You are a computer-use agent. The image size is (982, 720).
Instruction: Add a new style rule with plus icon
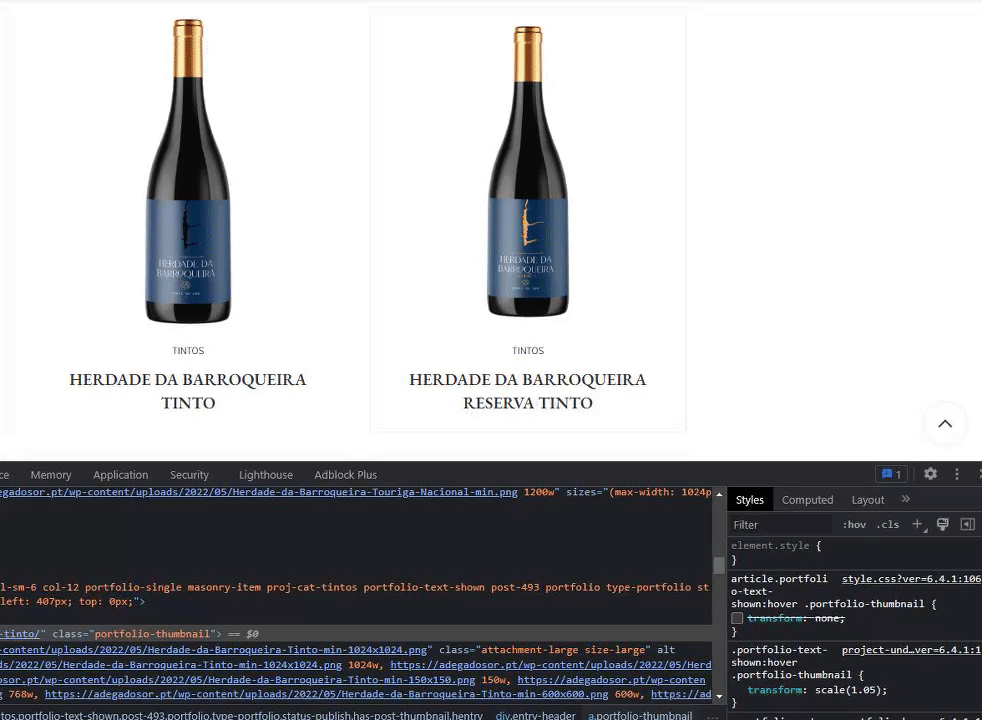[x=918, y=525]
